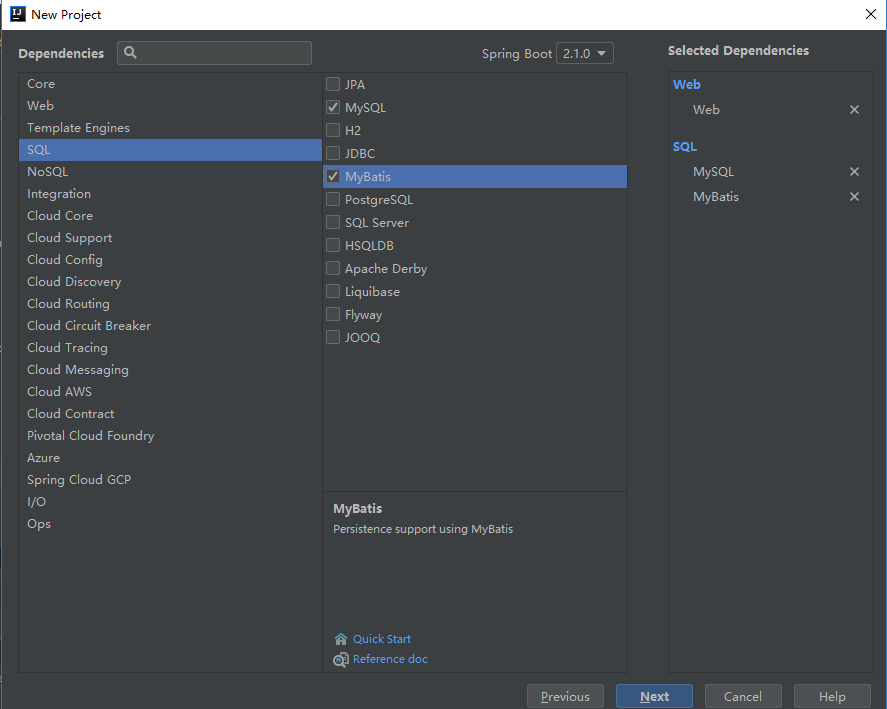Image resolution: width=887 pixels, height=709 pixels.
Task: Tick the Liquibase checkbox
Action: click(333, 291)
